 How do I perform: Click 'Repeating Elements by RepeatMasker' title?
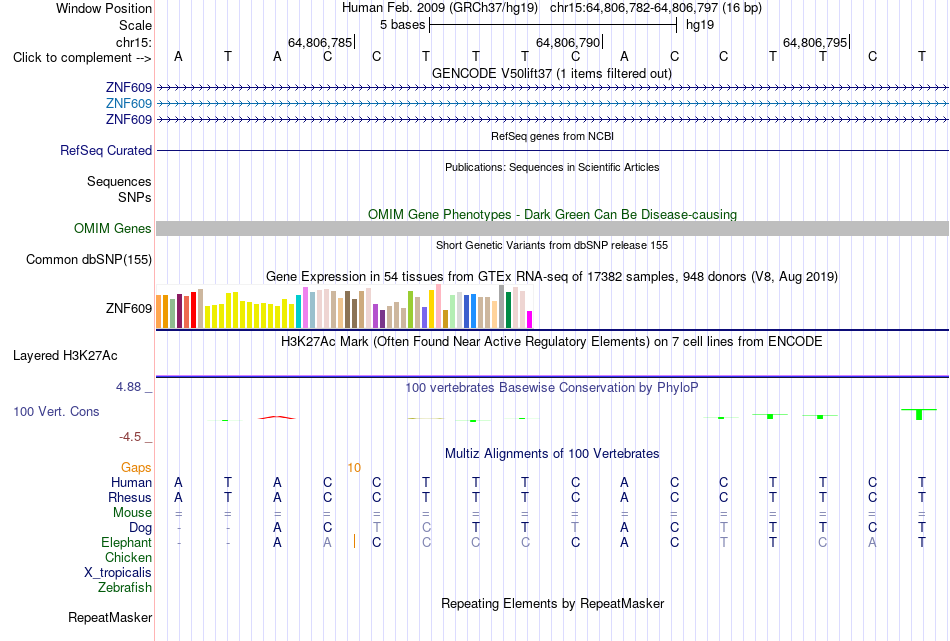(x=552, y=603)
